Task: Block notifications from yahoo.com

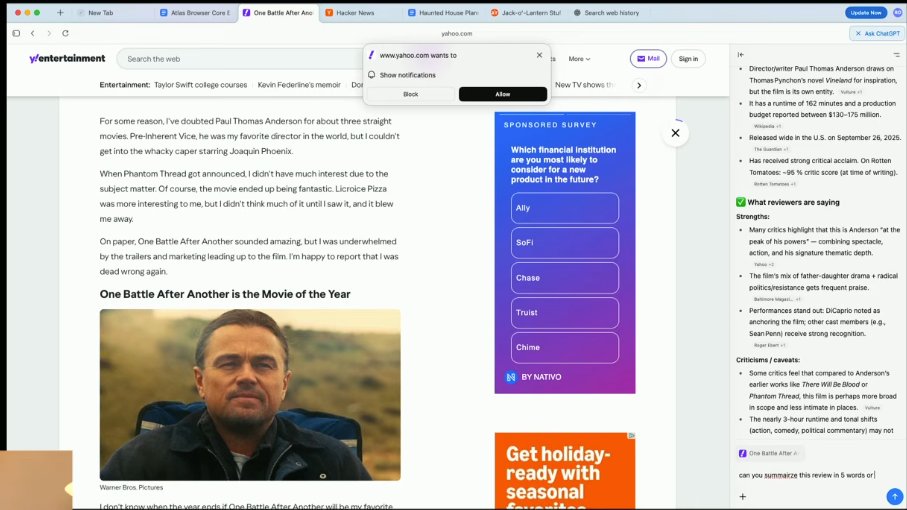Action: coord(411,94)
